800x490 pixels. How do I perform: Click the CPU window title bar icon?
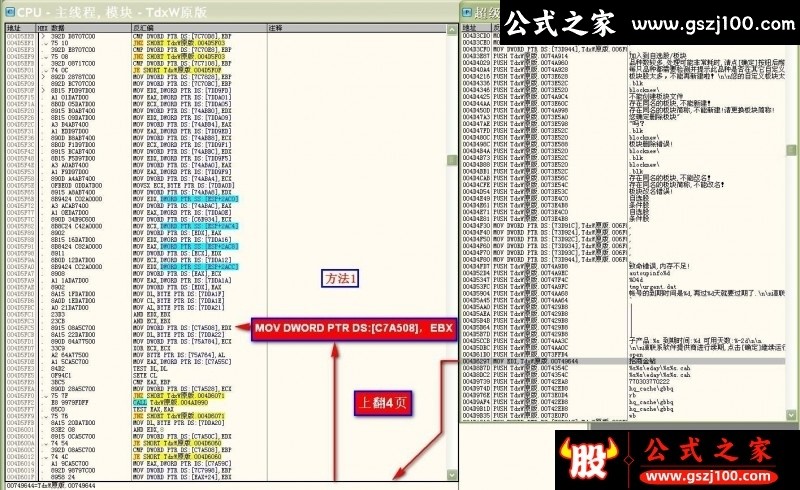coord(10,12)
